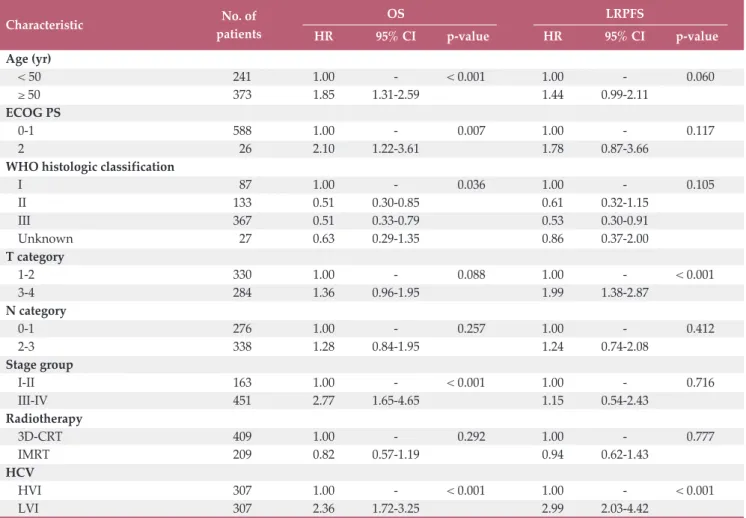Select patient count "276"
This screenshot has width=746, height=518.
(x=242, y=329)
